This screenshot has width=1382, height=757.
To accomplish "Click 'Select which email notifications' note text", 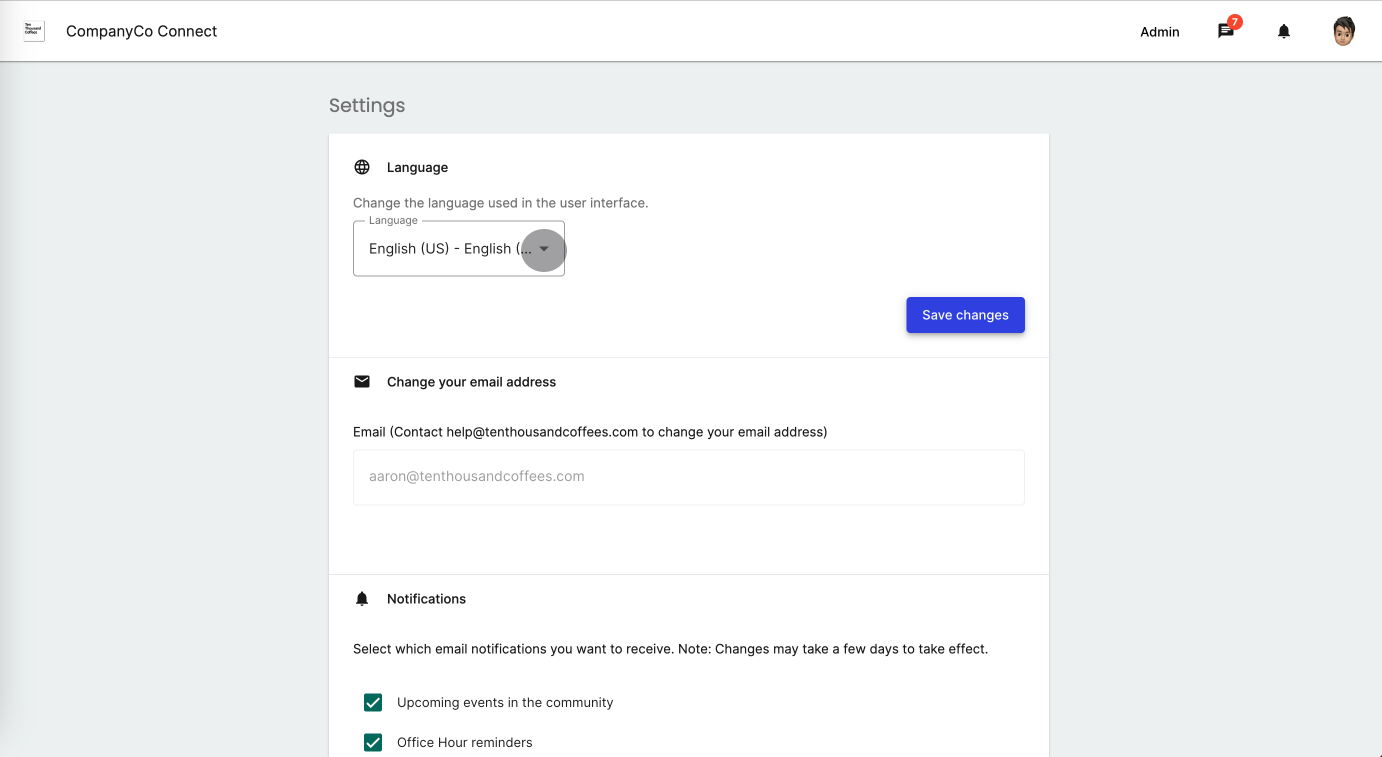I will pos(670,649).
